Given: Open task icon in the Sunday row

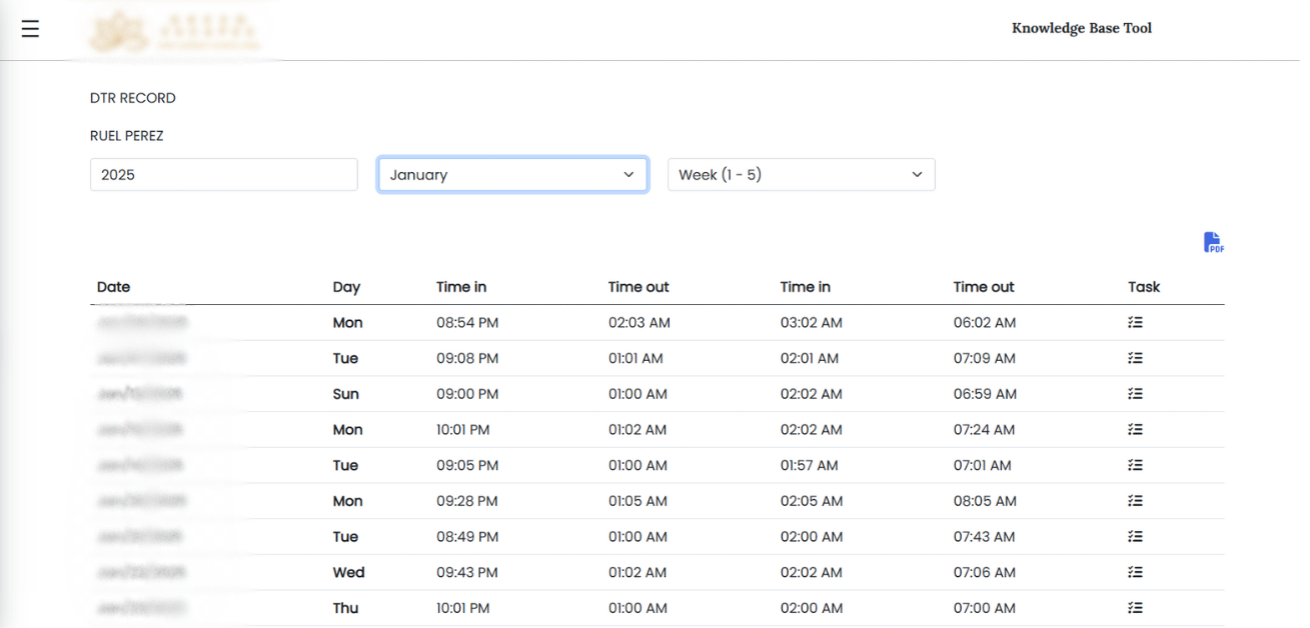Looking at the screenshot, I should [1135, 394].
